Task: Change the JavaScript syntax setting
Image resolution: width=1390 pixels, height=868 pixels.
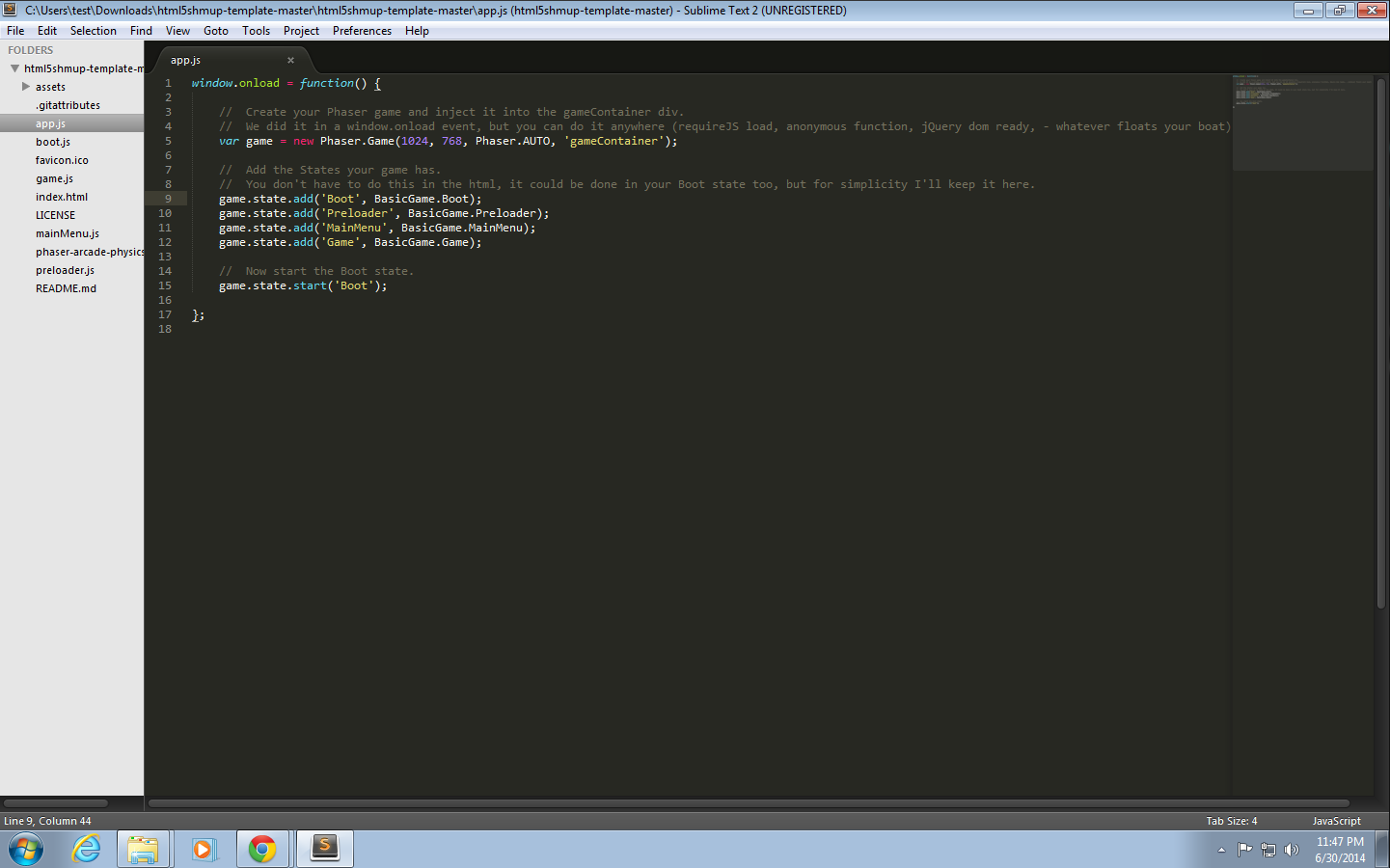Action: click(x=1336, y=821)
